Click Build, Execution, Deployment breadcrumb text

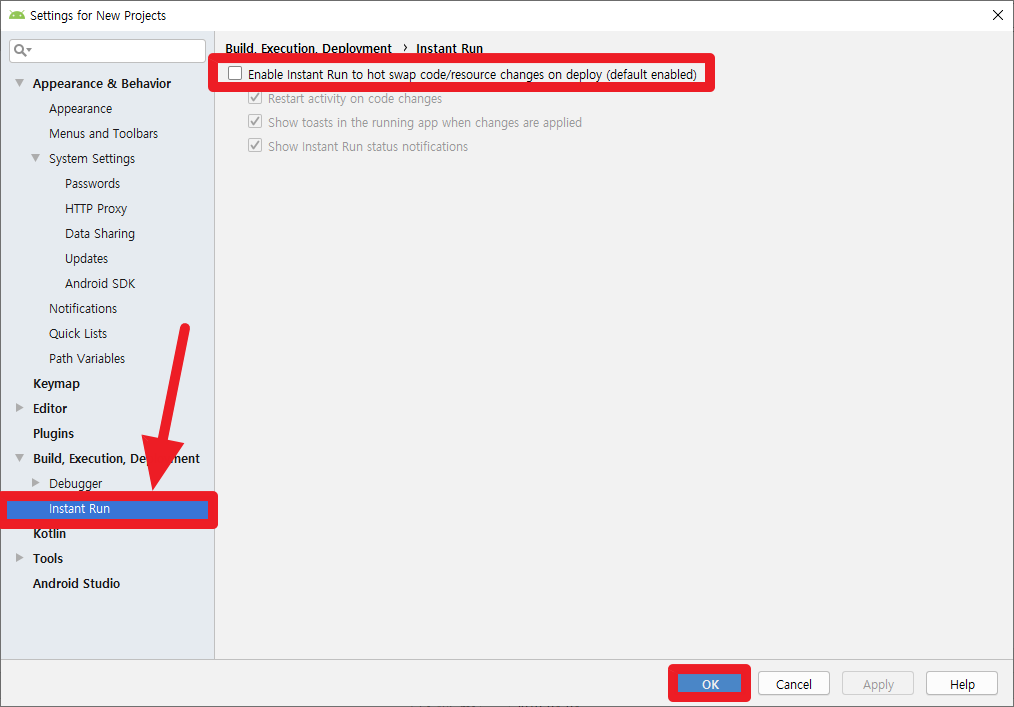[x=308, y=48]
